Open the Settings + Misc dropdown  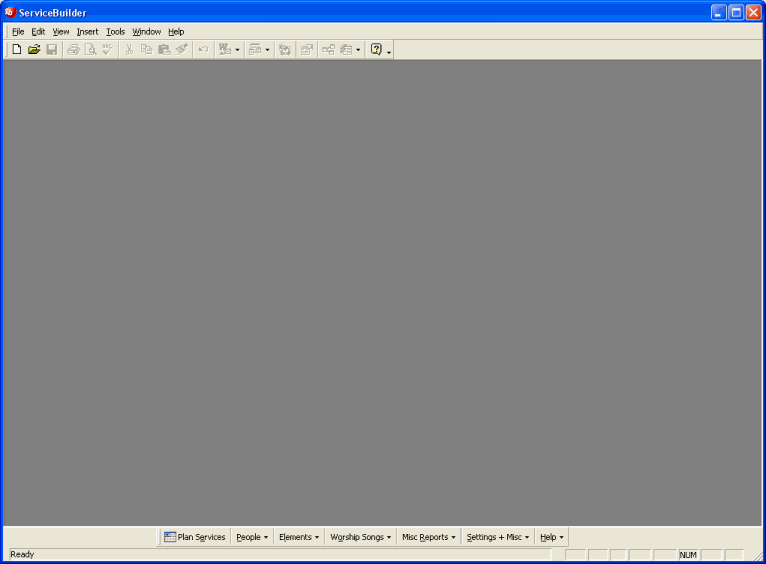coord(497,537)
